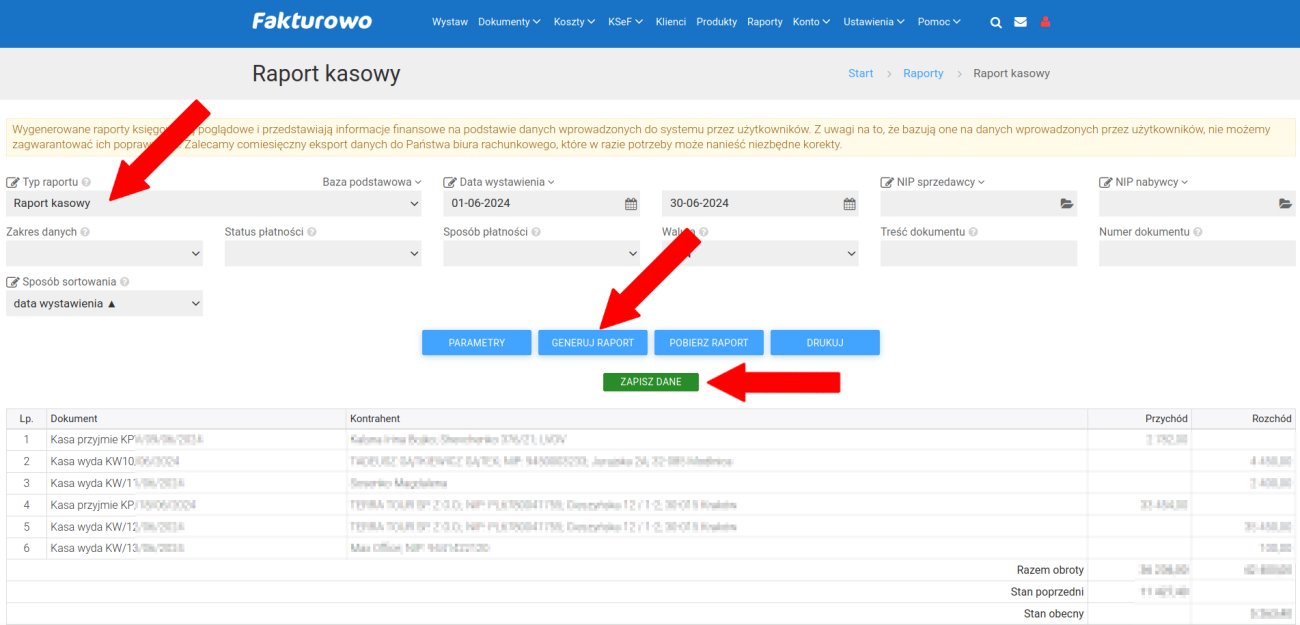Click help icon next to Typ raportu
Screen dimensions: 1300x625
click(x=86, y=183)
